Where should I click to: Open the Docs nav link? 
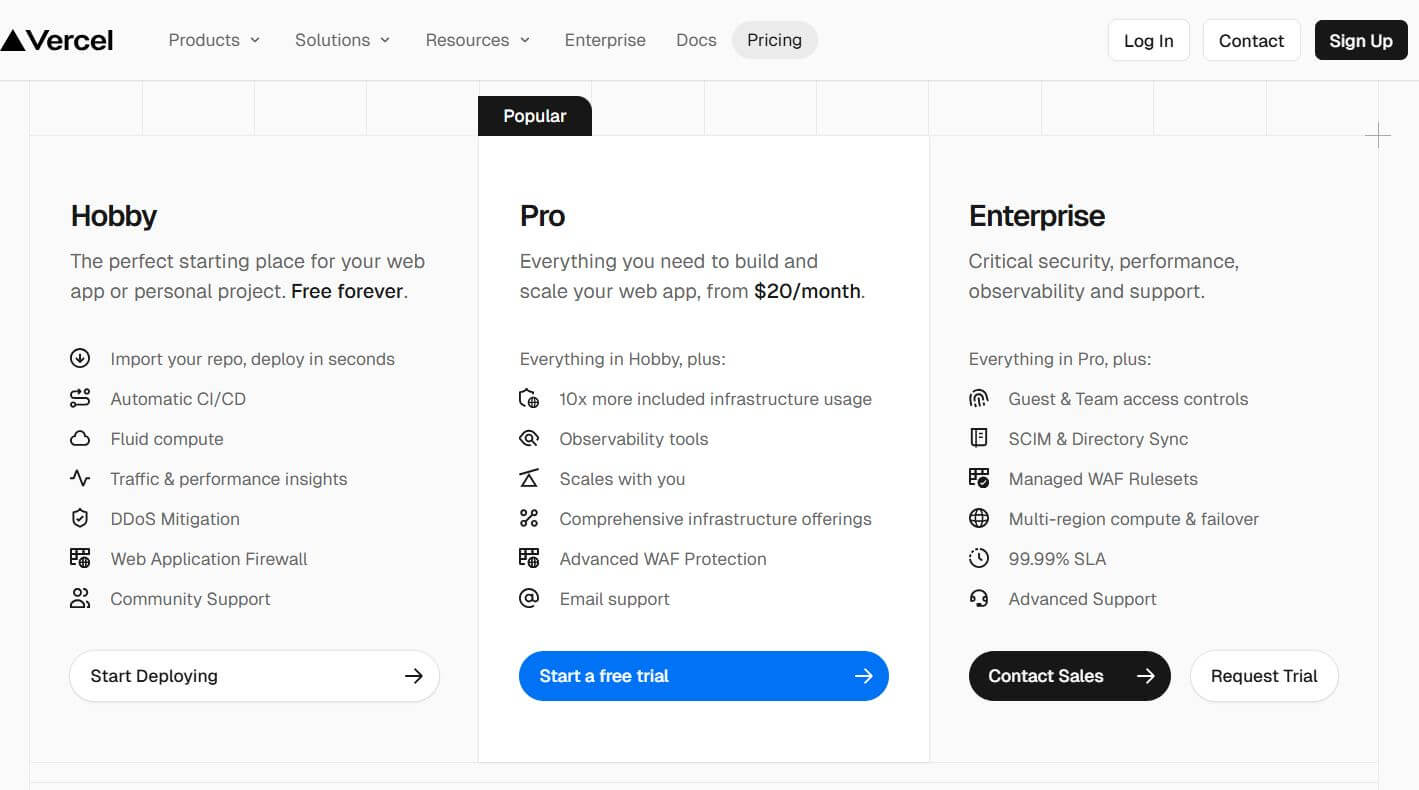pos(696,40)
